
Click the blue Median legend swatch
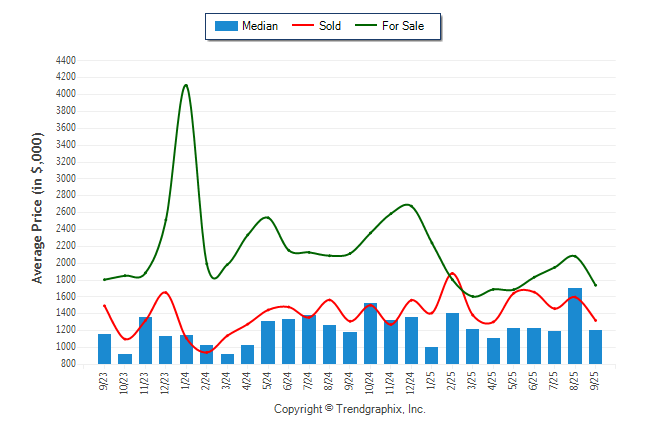tap(225, 26)
